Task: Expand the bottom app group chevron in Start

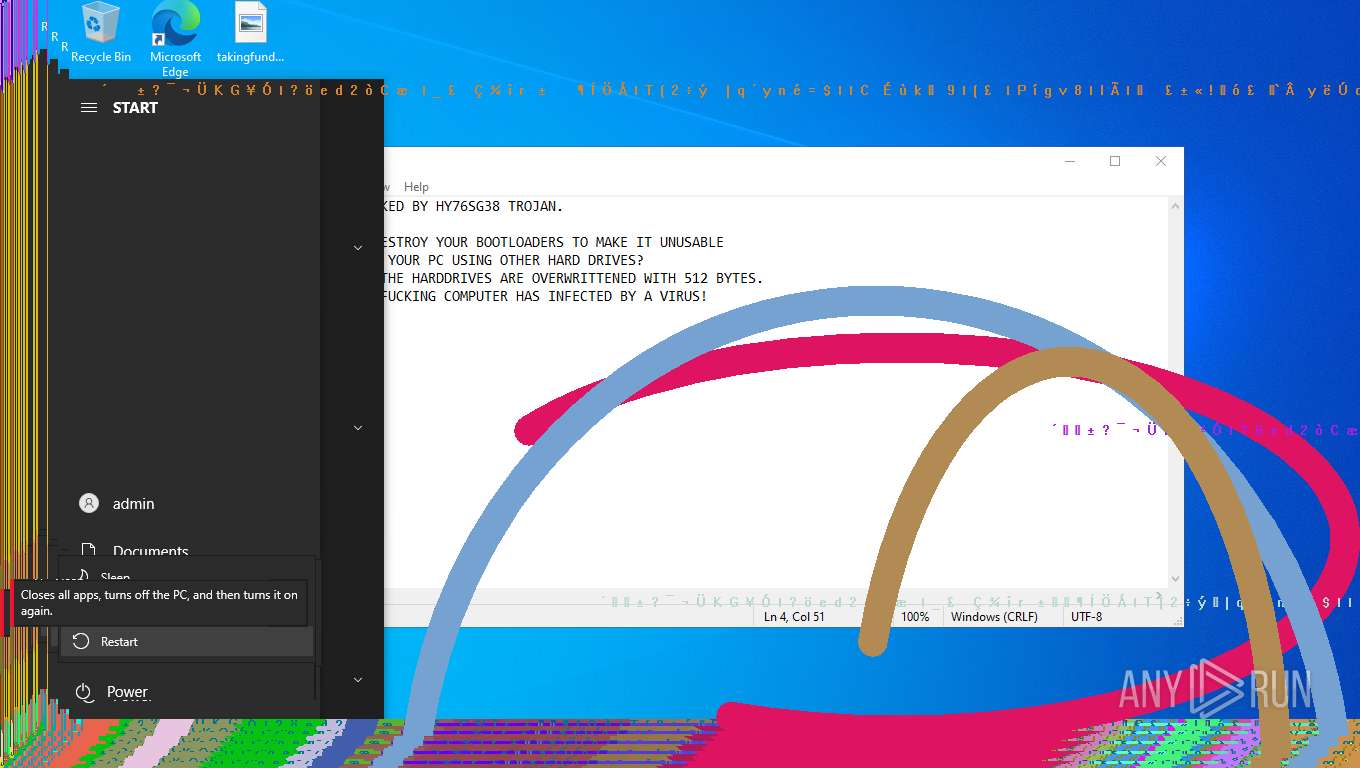Action: coord(358,680)
